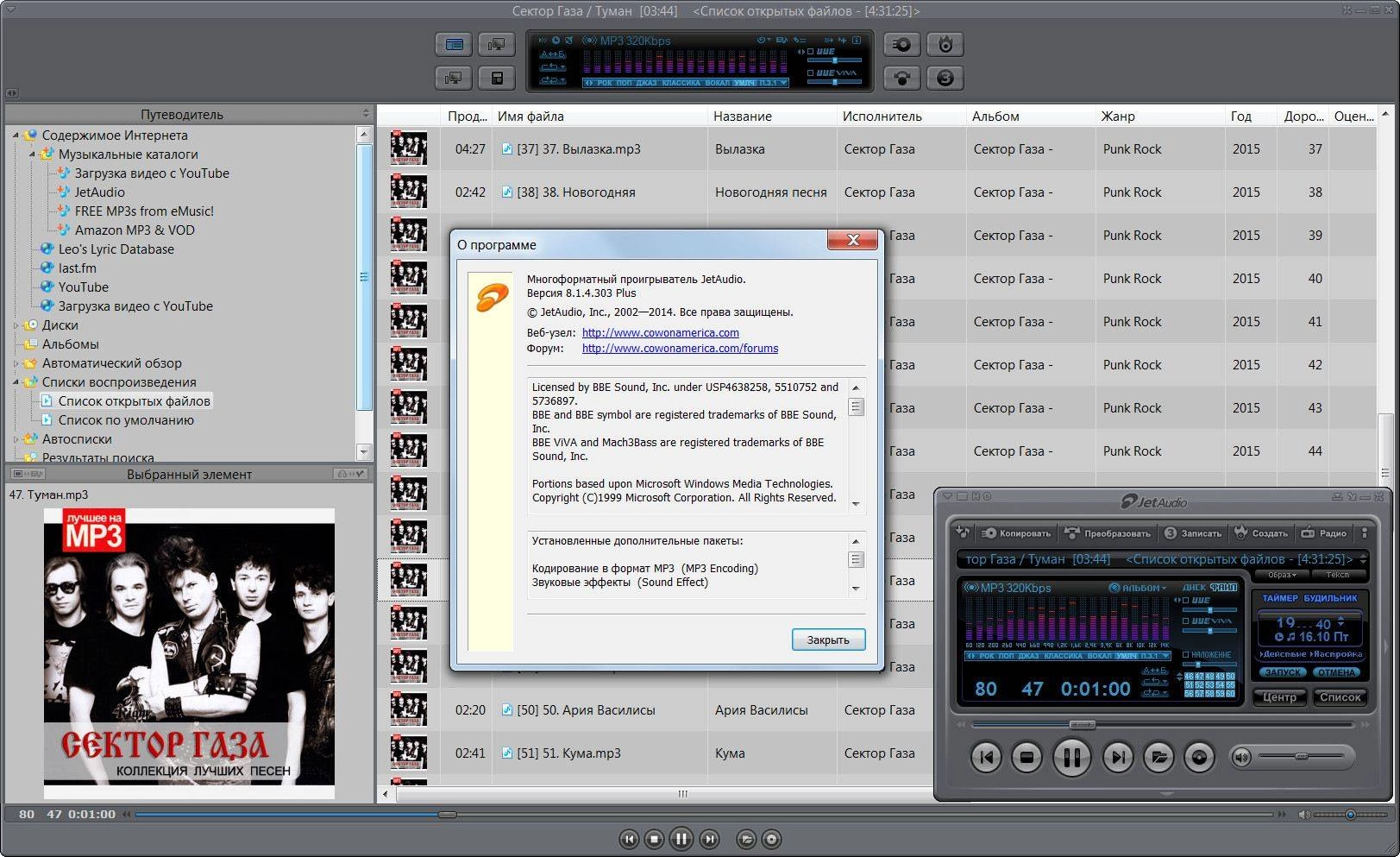This screenshot has width=1400, height=857.
Task: Click next track in bottom control bar
Action: (x=709, y=839)
